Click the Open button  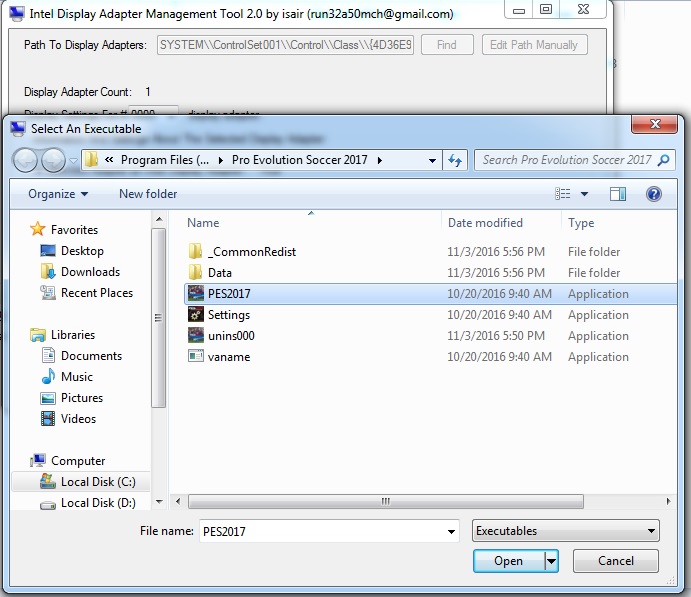point(509,561)
